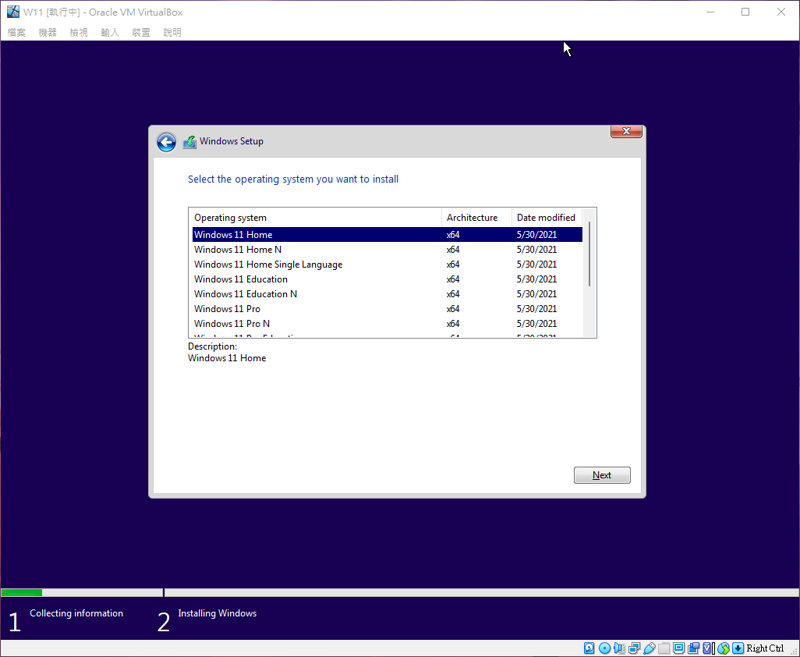Click the Installing Windows step label
The width and height of the screenshot is (800, 657).
click(x=217, y=613)
